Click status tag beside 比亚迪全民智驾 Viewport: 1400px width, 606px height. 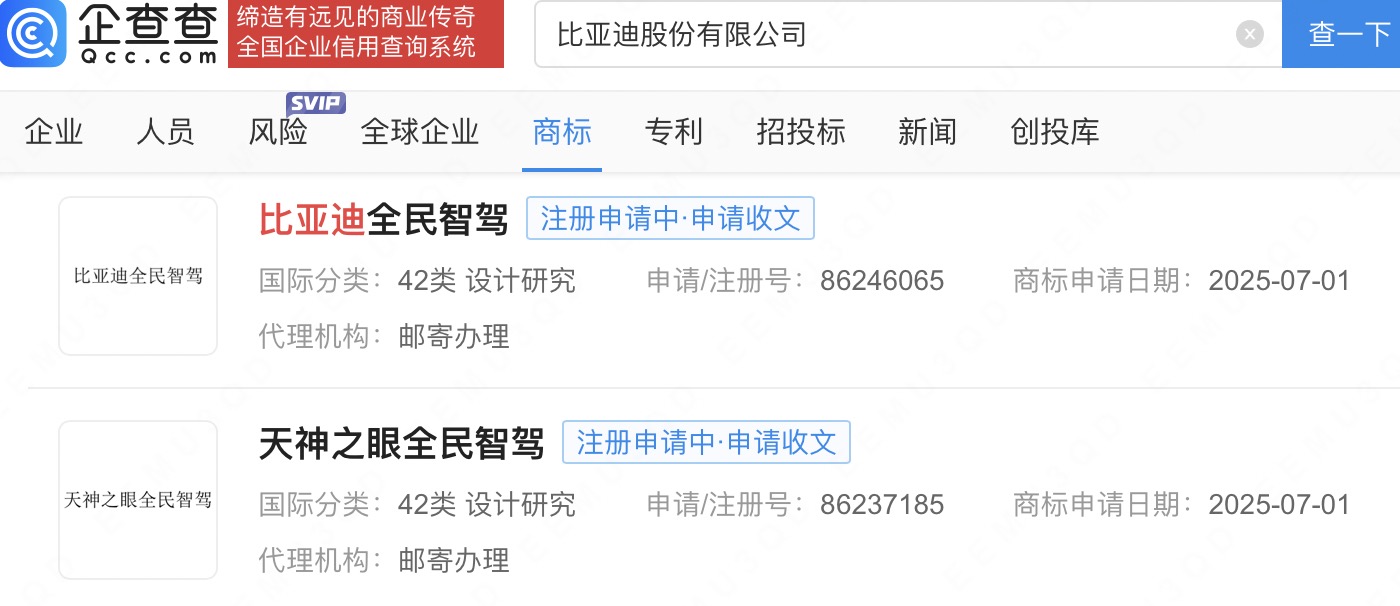pyautogui.click(x=671, y=219)
